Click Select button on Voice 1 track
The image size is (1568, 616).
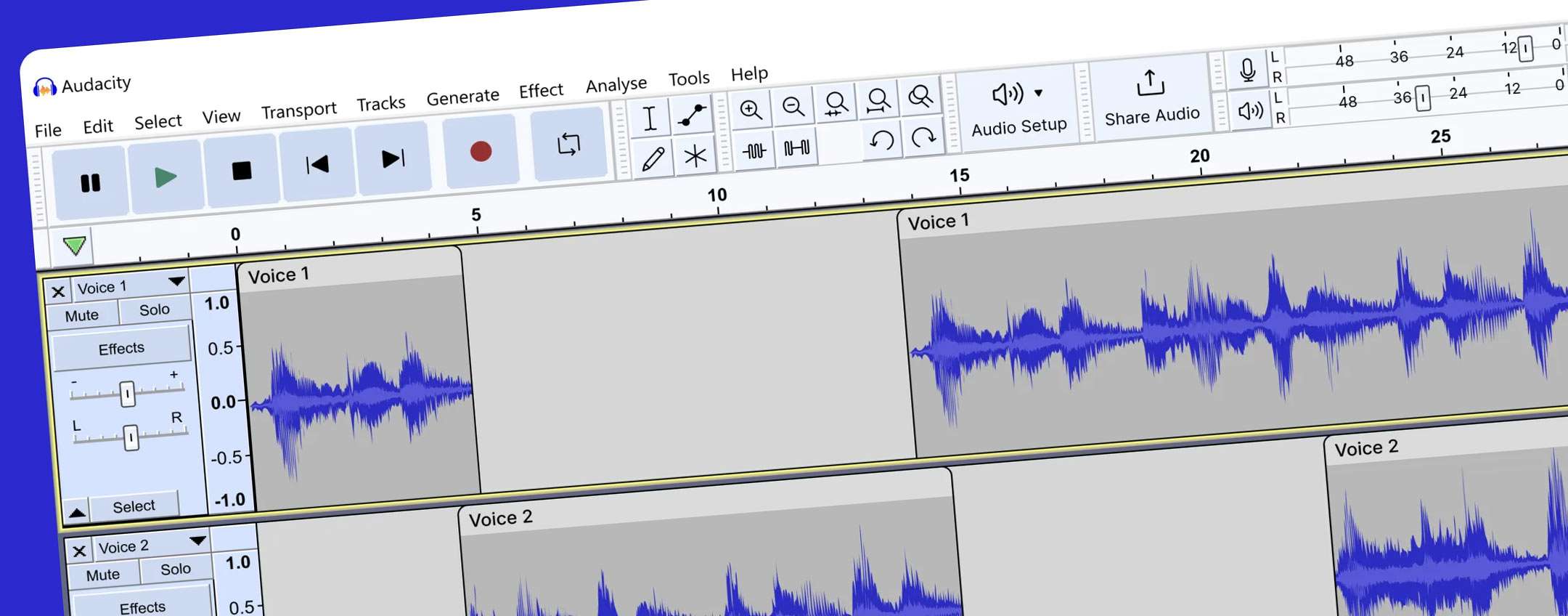pos(134,506)
